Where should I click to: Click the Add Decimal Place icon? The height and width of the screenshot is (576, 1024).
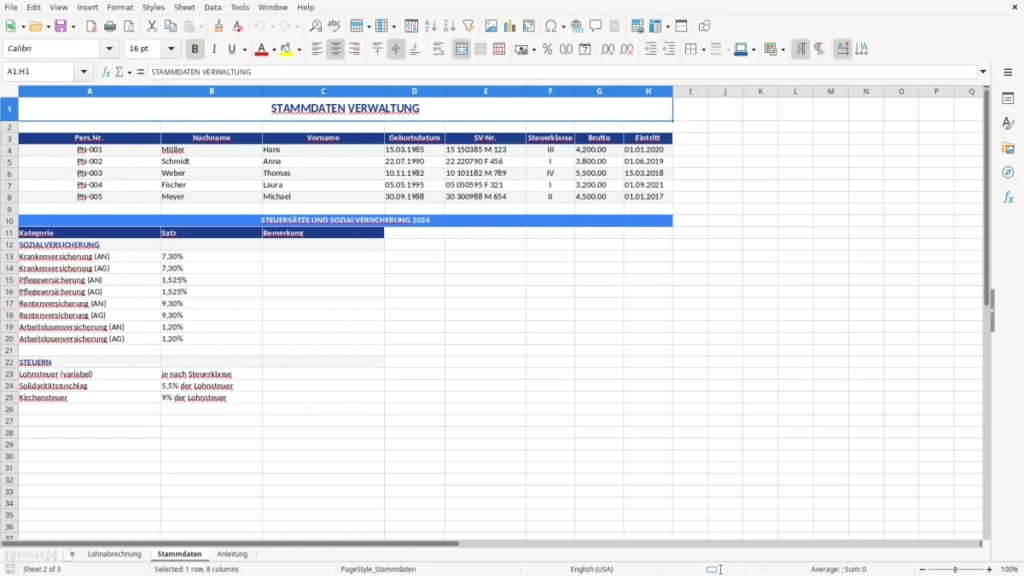pyautogui.click(x=607, y=49)
